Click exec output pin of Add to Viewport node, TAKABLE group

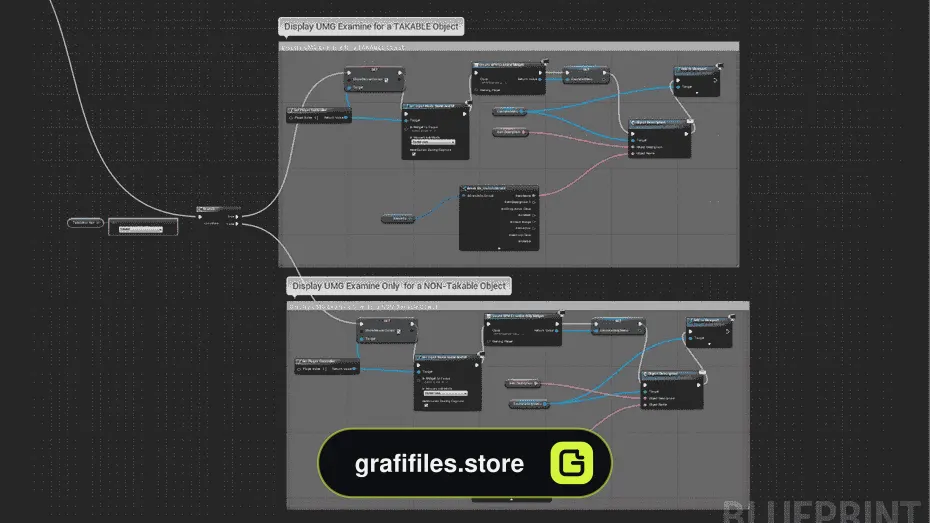715,80
